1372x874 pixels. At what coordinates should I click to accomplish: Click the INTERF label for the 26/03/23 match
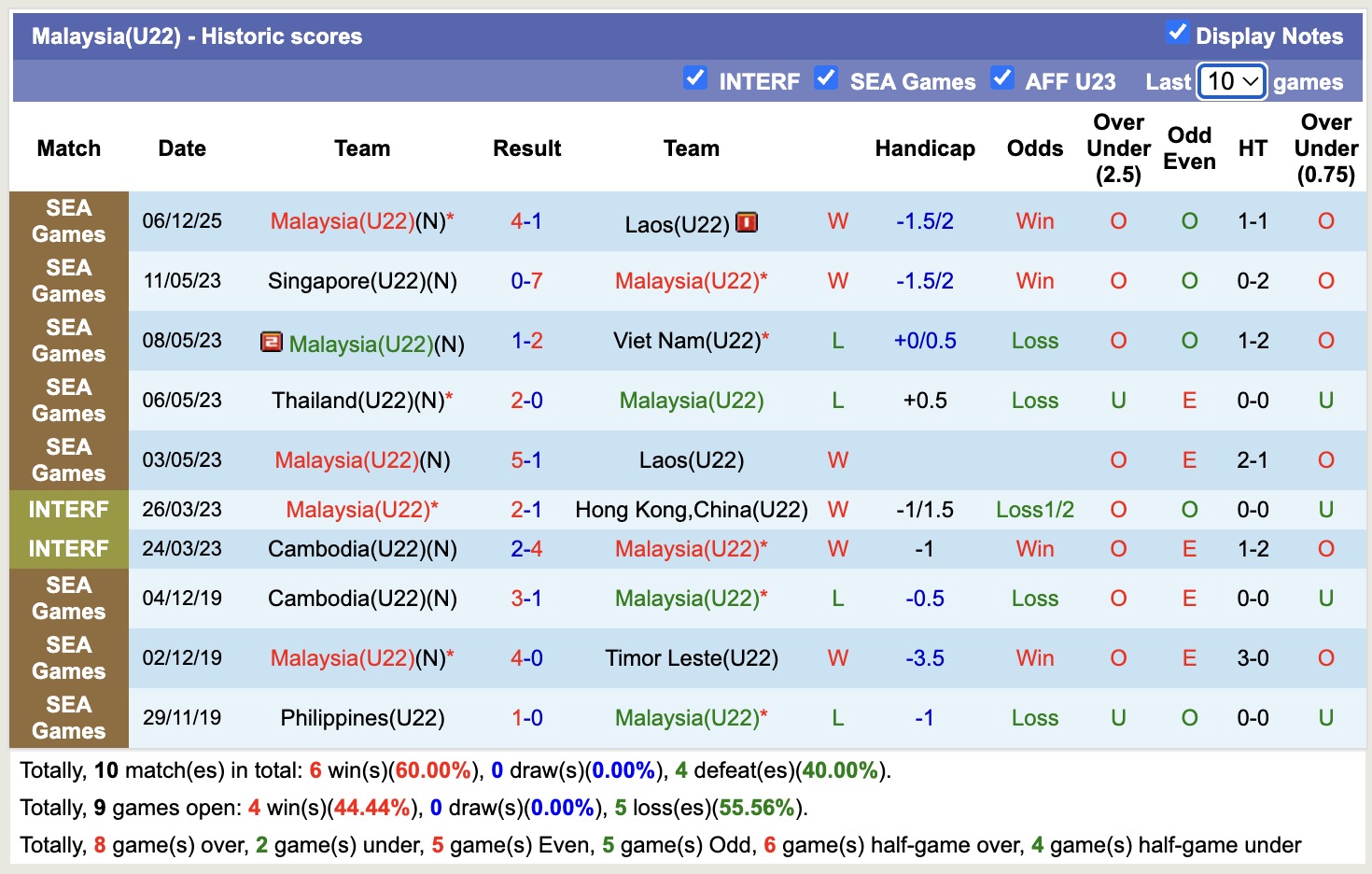68,510
